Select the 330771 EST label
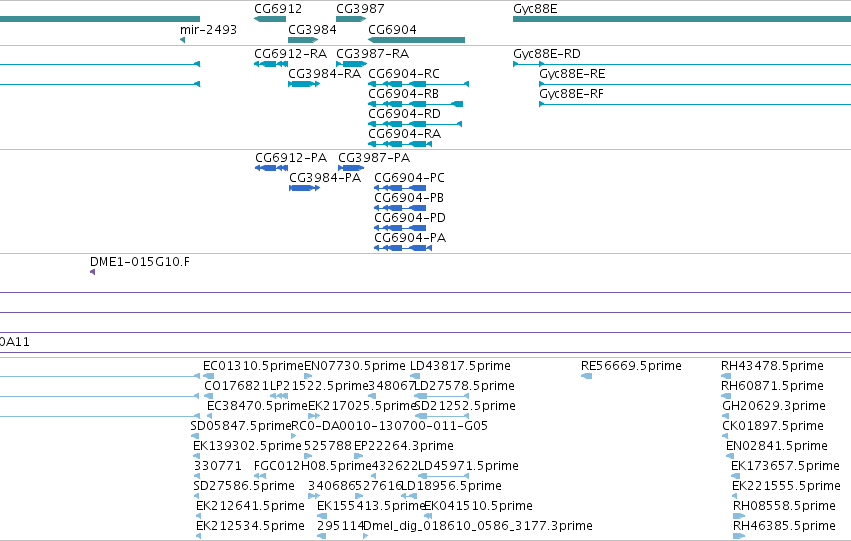 [218, 467]
